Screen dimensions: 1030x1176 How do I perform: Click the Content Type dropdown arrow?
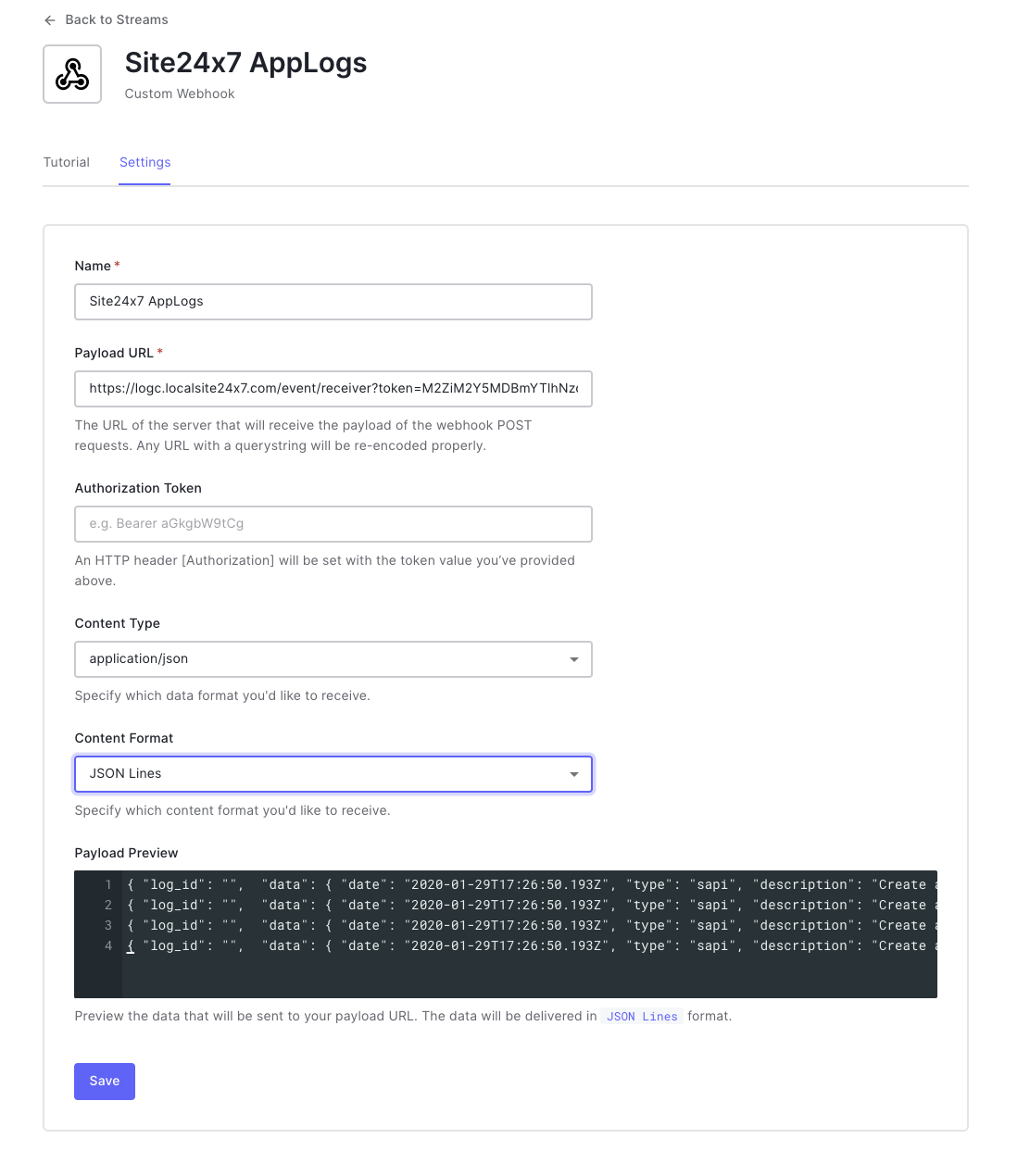(x=574, y=658)
